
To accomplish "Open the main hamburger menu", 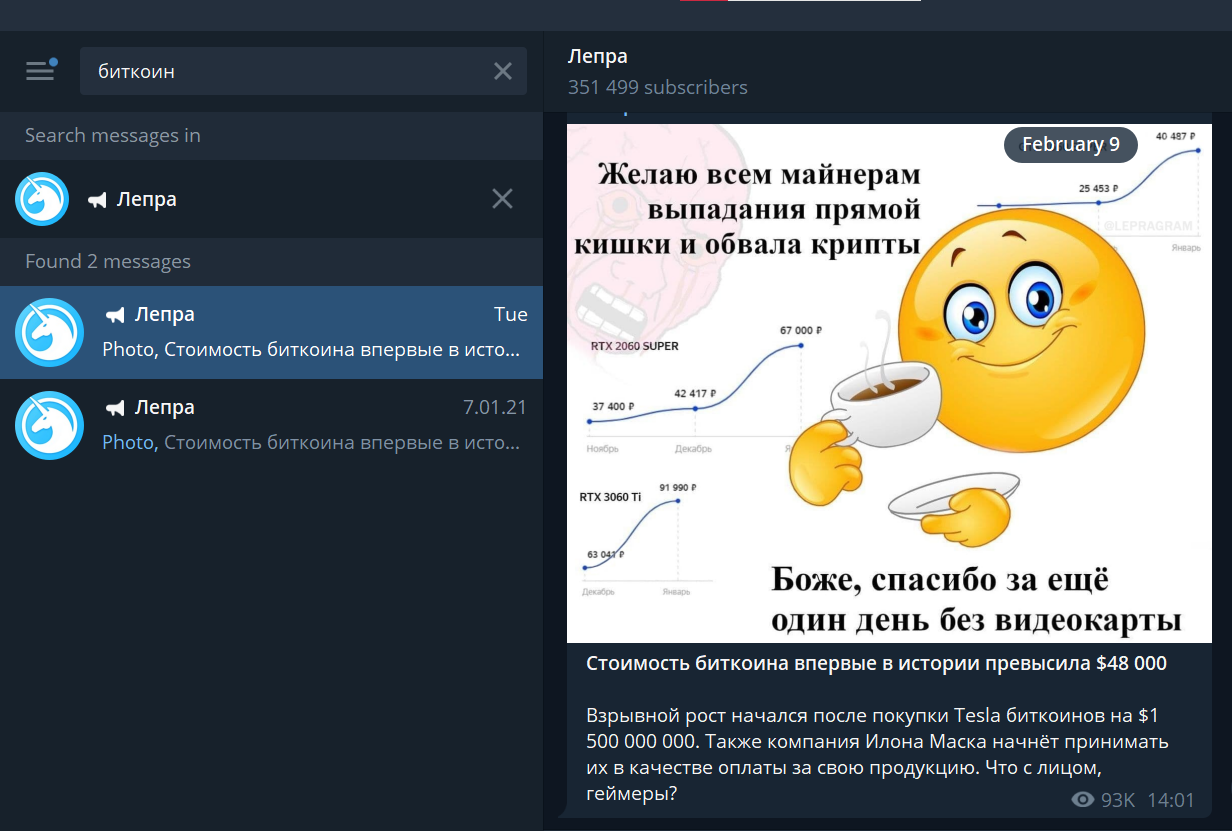I will (40, 70).
